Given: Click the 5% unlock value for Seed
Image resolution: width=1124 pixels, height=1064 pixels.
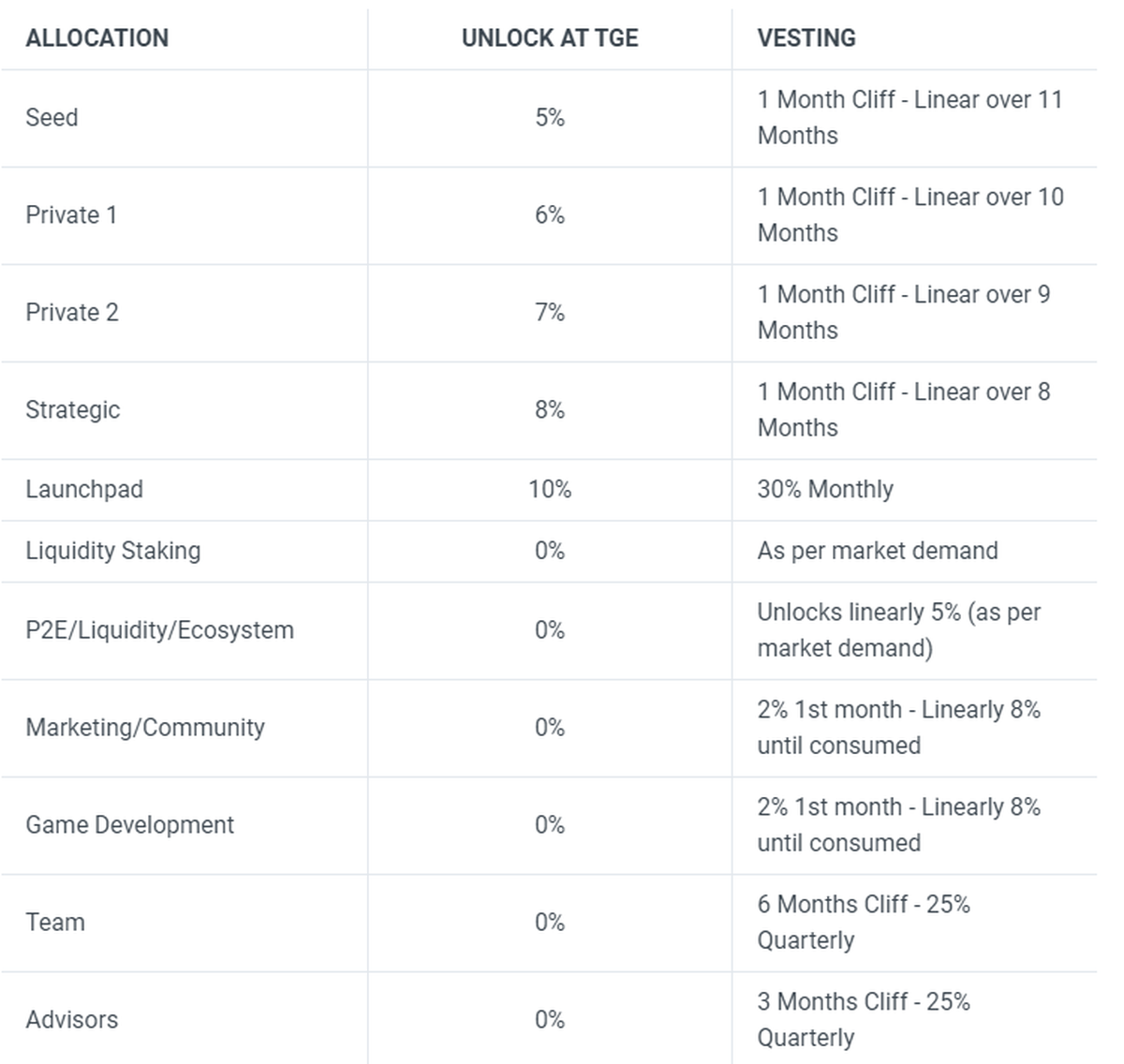Looking at the screenshot, I should pyautogui.click(x=550, y=118).
